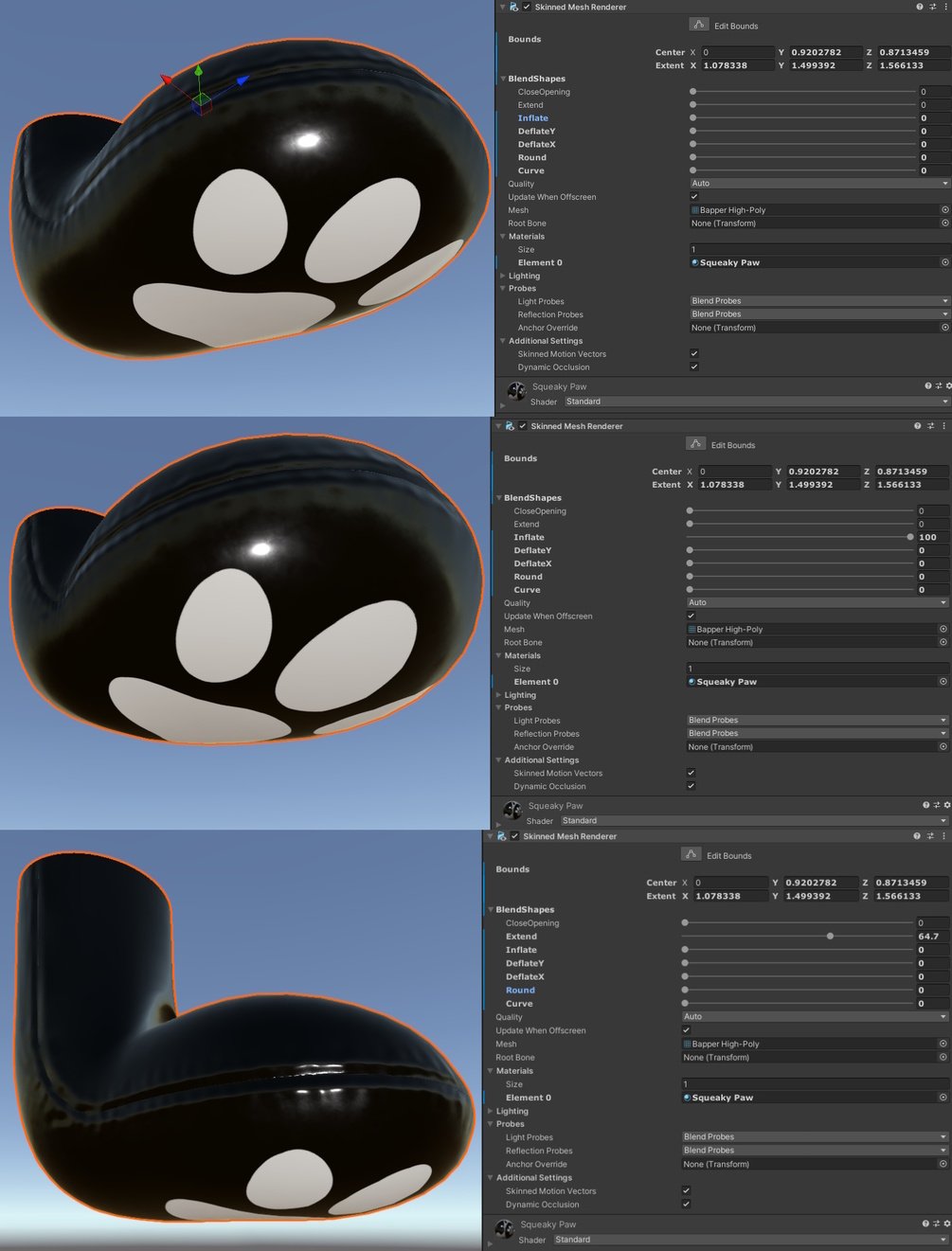Click the material gear icon in bottom inspector
The height and width of the screenshot is (1251, 952).
tap(948, 1224)
